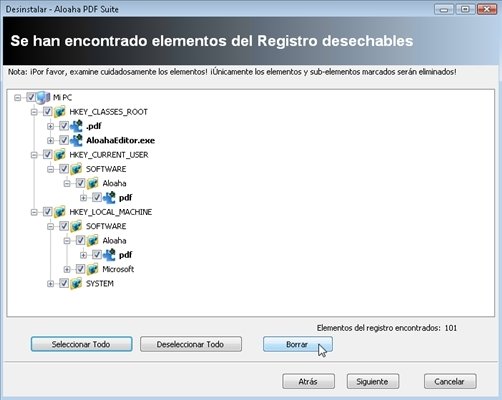Uncheck the Mi PC root checkbox
The width and height of the screenshot is (502, 400).
[31, 97]
